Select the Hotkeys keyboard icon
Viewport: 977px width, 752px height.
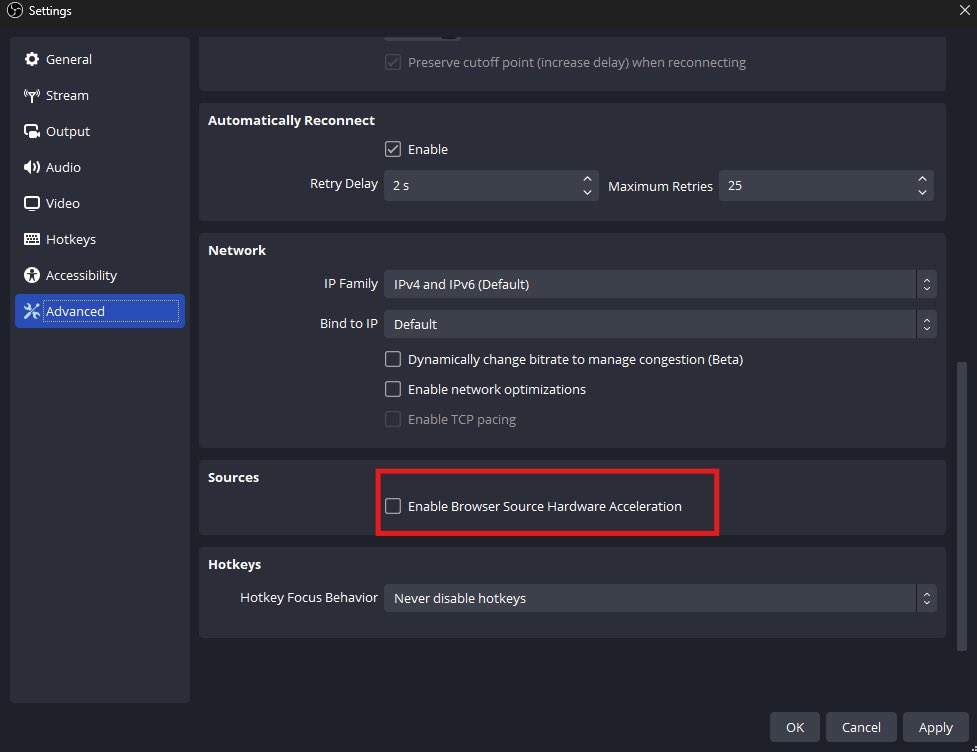[x=32, y=239]
